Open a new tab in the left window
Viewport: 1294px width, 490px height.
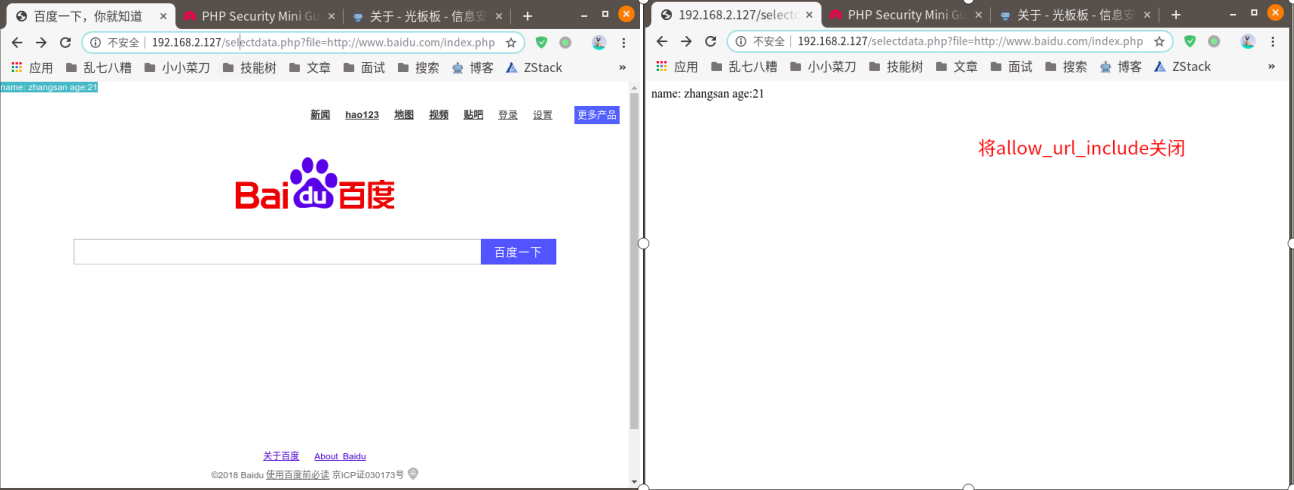point(528,15)
